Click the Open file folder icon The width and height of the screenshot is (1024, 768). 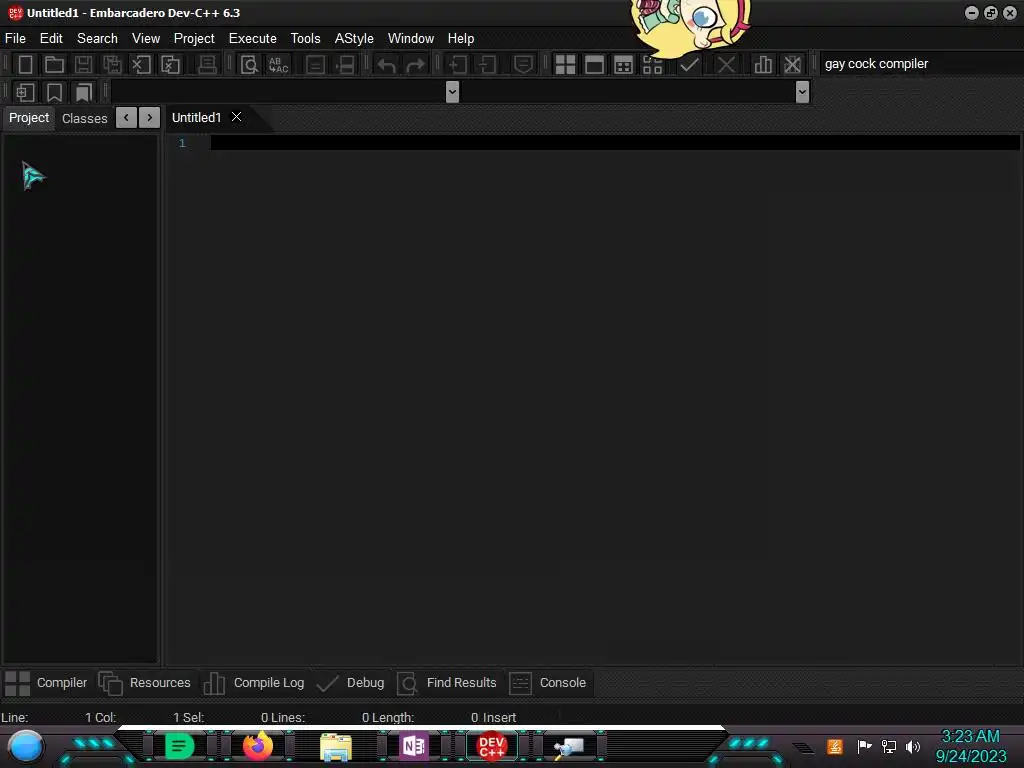point(54,64)
